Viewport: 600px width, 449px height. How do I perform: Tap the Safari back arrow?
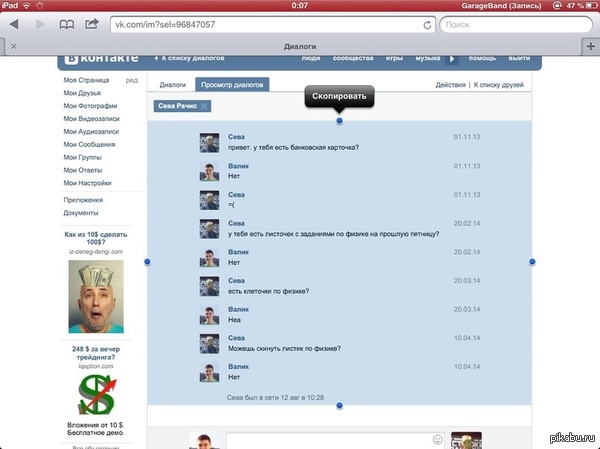tap(13, 23)
